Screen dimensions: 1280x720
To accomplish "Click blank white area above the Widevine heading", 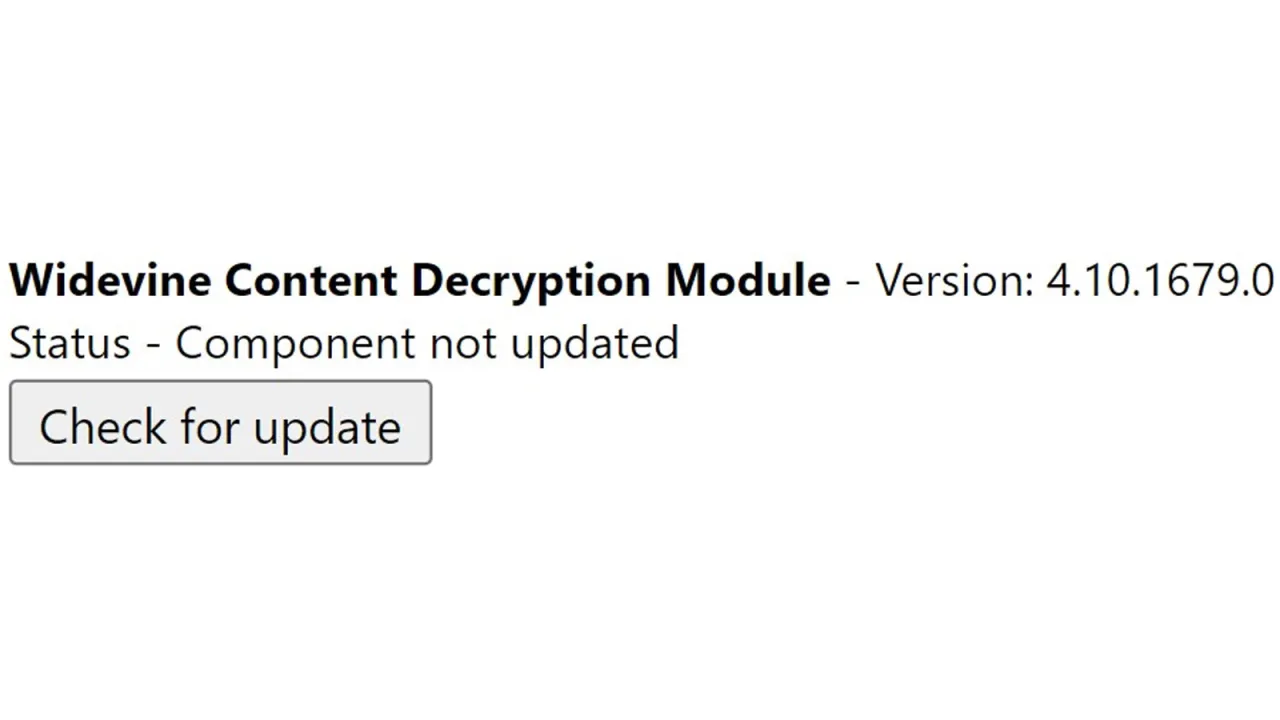I will (640, 120).
